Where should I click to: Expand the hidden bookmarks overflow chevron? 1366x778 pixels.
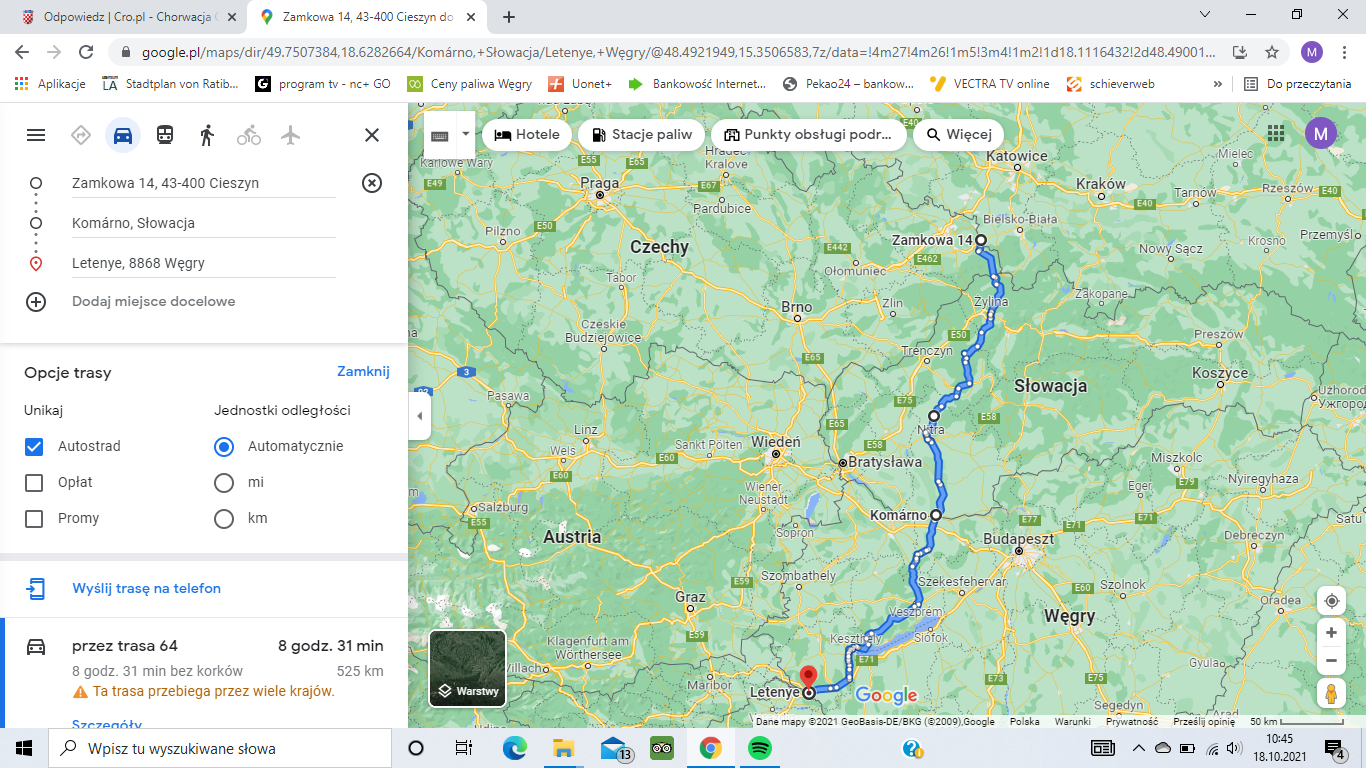pos(1217,84)
